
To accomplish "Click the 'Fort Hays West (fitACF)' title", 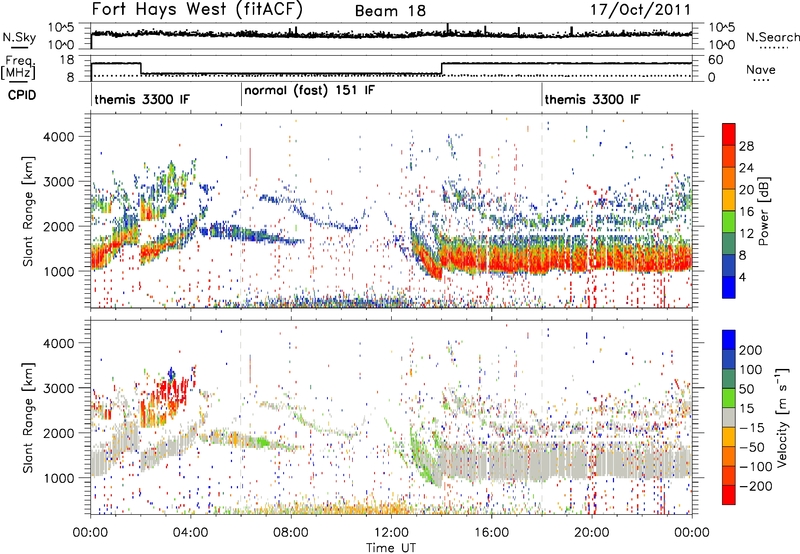I will [197, 9].
